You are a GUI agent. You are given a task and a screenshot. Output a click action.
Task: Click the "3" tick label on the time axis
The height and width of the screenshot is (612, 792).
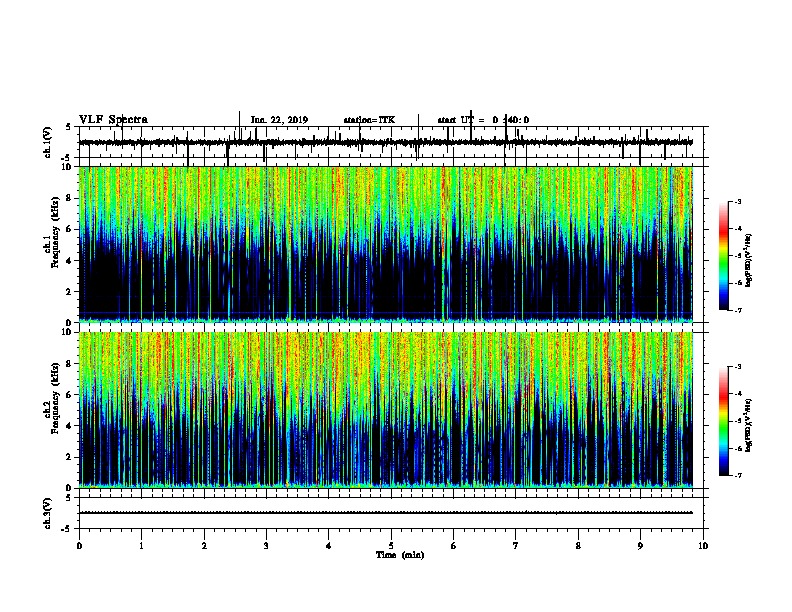point(266,546)
